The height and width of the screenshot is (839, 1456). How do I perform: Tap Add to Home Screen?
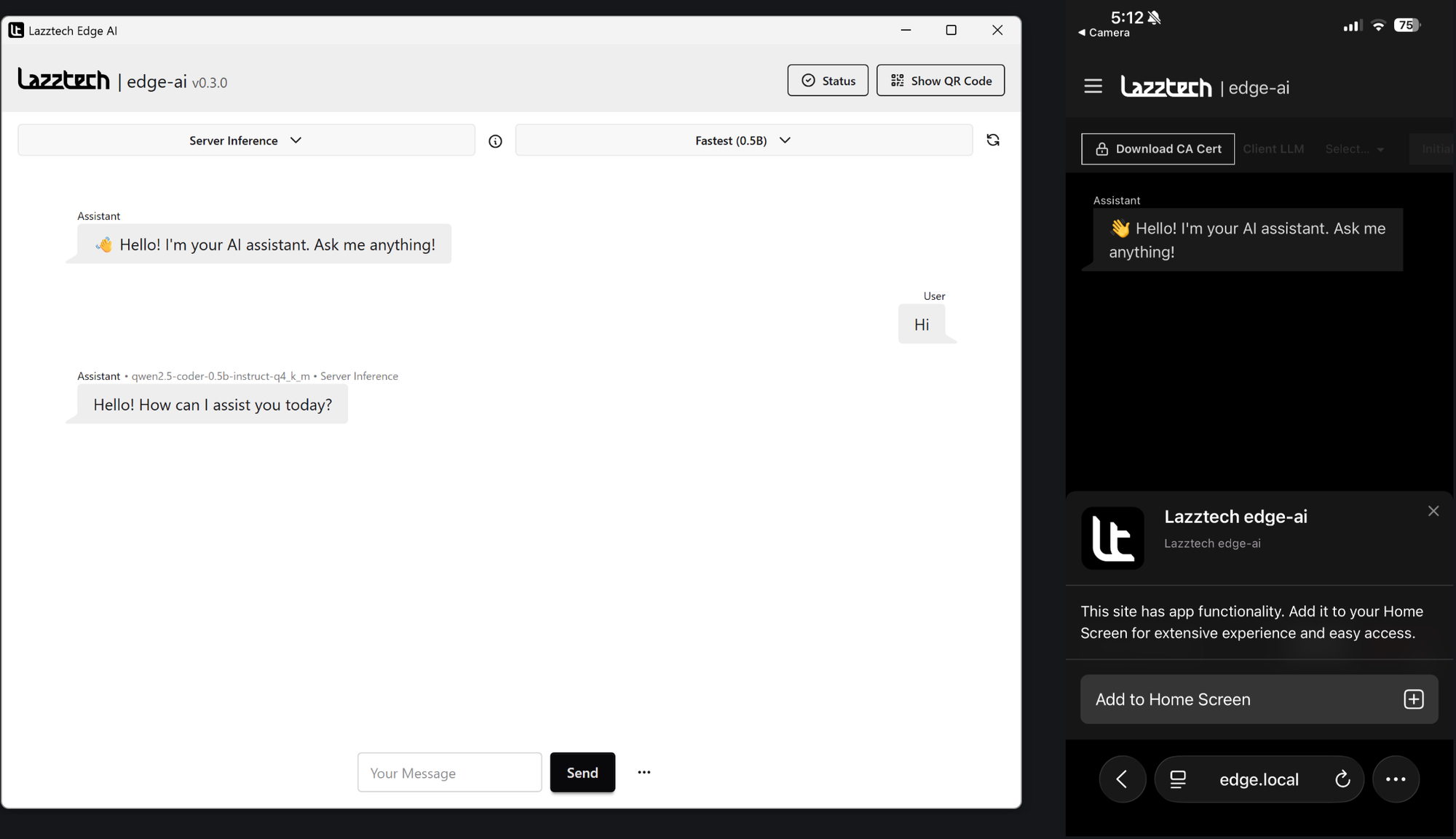pos(1259,699)
